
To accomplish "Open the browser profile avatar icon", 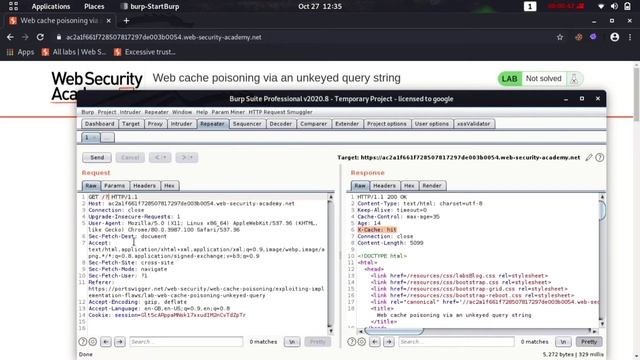I will (x=615, y=37).
